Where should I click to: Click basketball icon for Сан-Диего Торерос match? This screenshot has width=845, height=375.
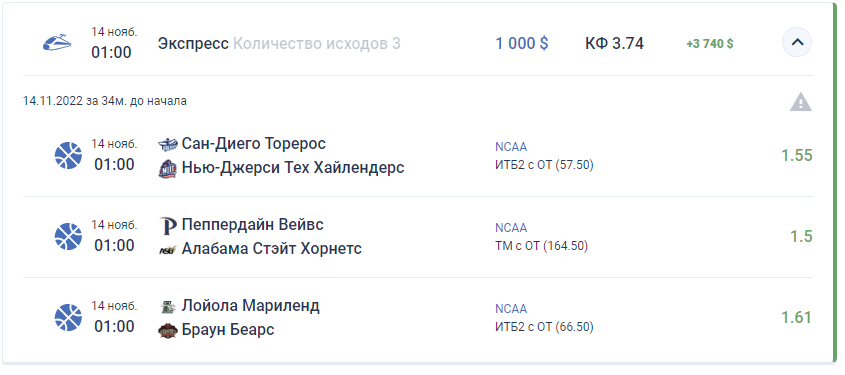68,156
